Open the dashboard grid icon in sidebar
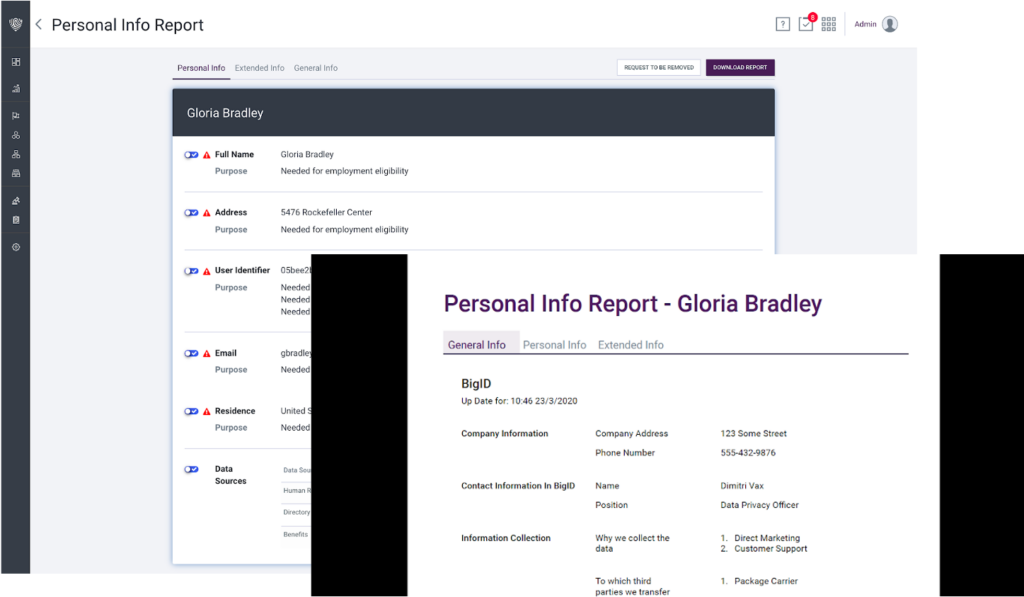 tap(15, 62)
